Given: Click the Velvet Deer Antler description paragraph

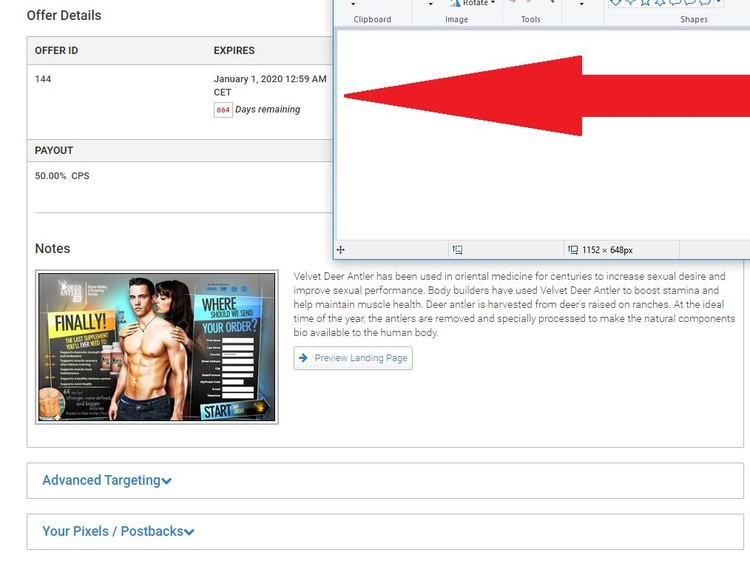Looking at the screenshot, I should pos(514,304).
